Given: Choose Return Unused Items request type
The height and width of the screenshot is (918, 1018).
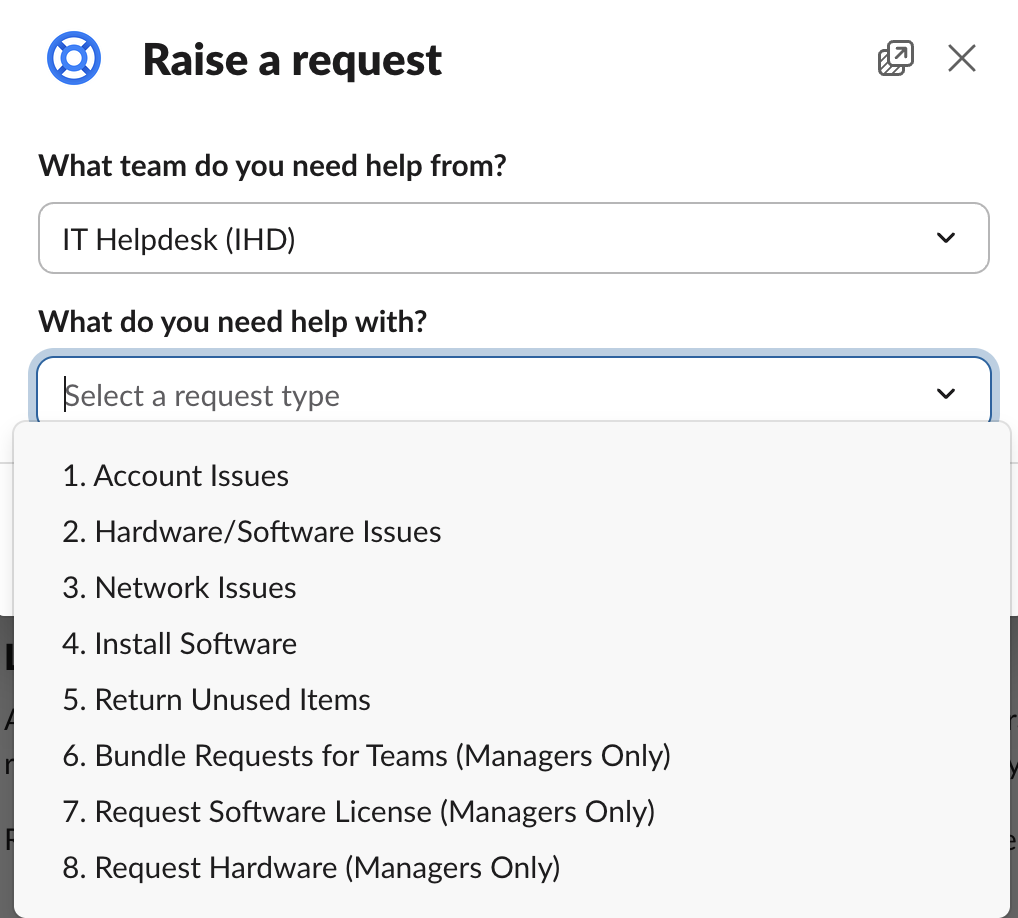Looking at the screenshot, I should click(x=217, y=700).
